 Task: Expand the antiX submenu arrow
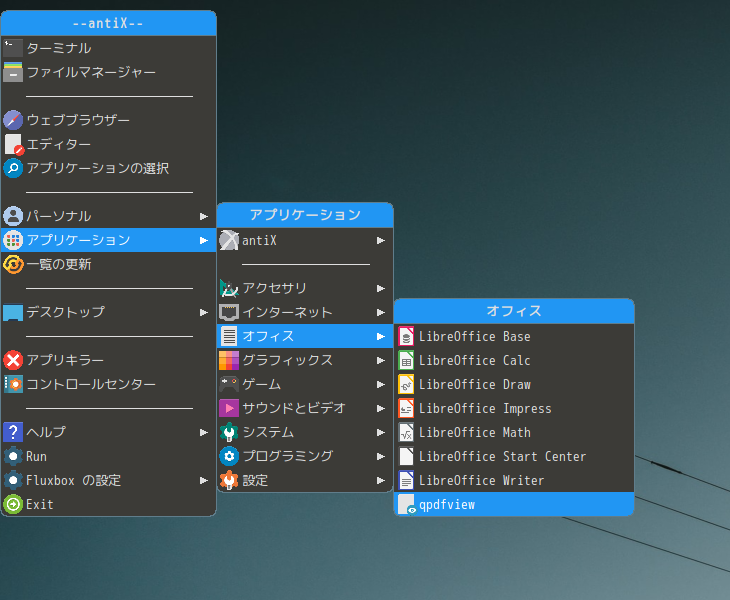[x=380, y=241]
